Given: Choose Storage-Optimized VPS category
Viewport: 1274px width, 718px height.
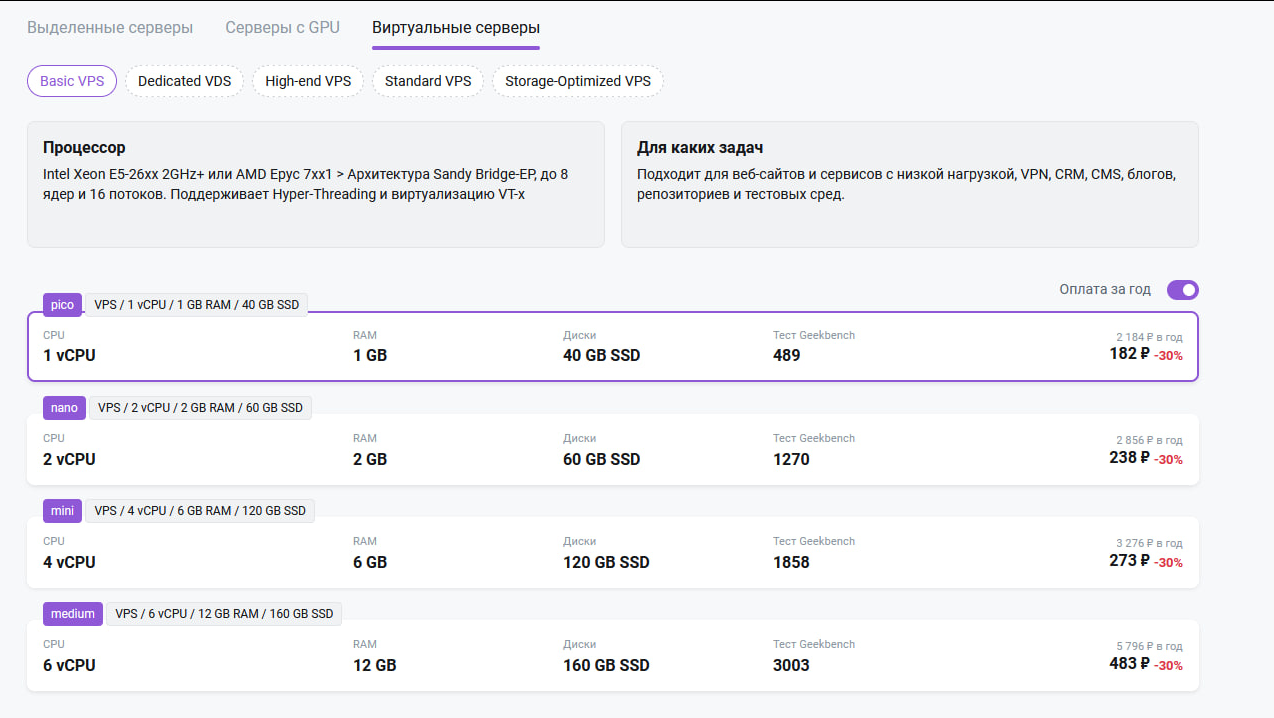Looking at the screenshot, I should coord(578,81).
